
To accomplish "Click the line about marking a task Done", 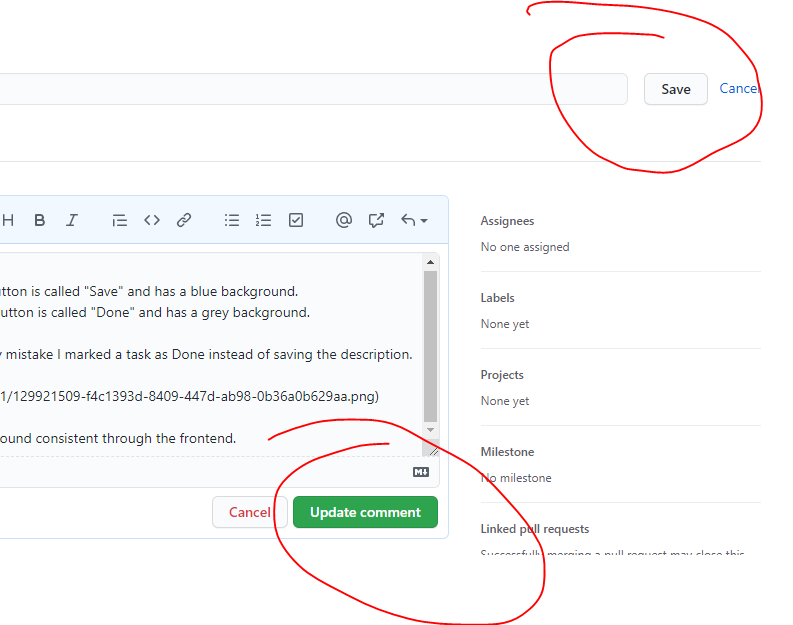I will point(206,354).
